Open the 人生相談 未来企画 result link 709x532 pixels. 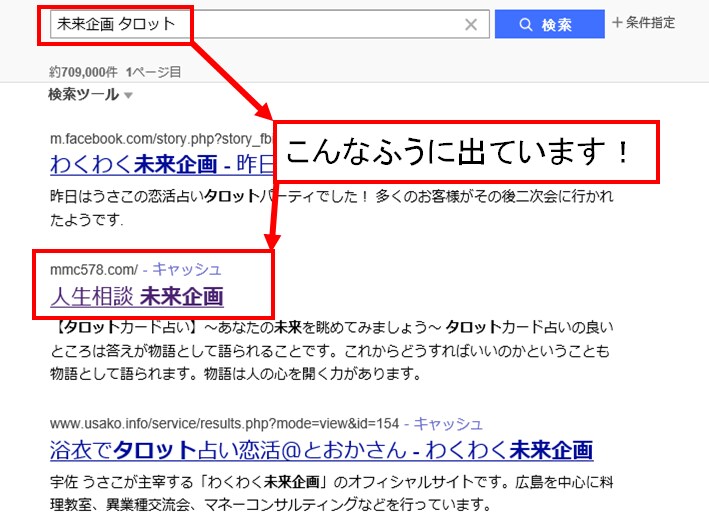coord(137,297)
